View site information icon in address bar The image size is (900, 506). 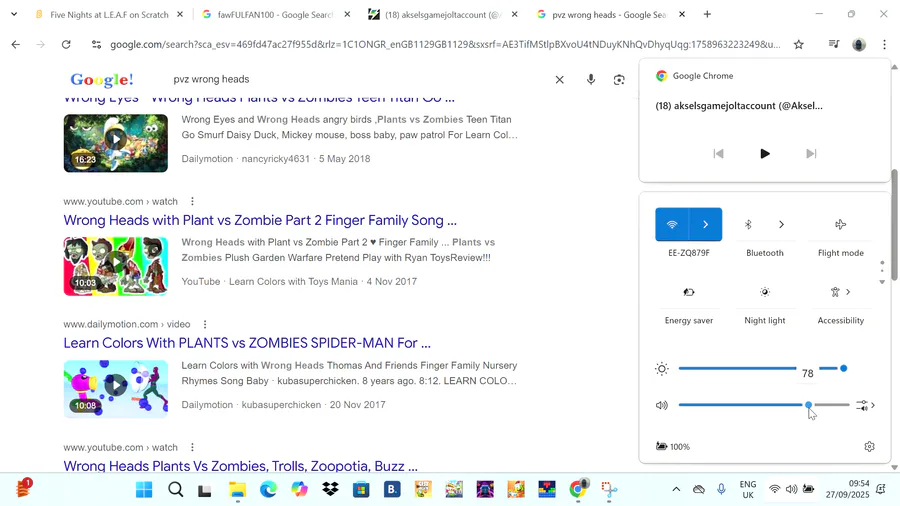[96, 44]
